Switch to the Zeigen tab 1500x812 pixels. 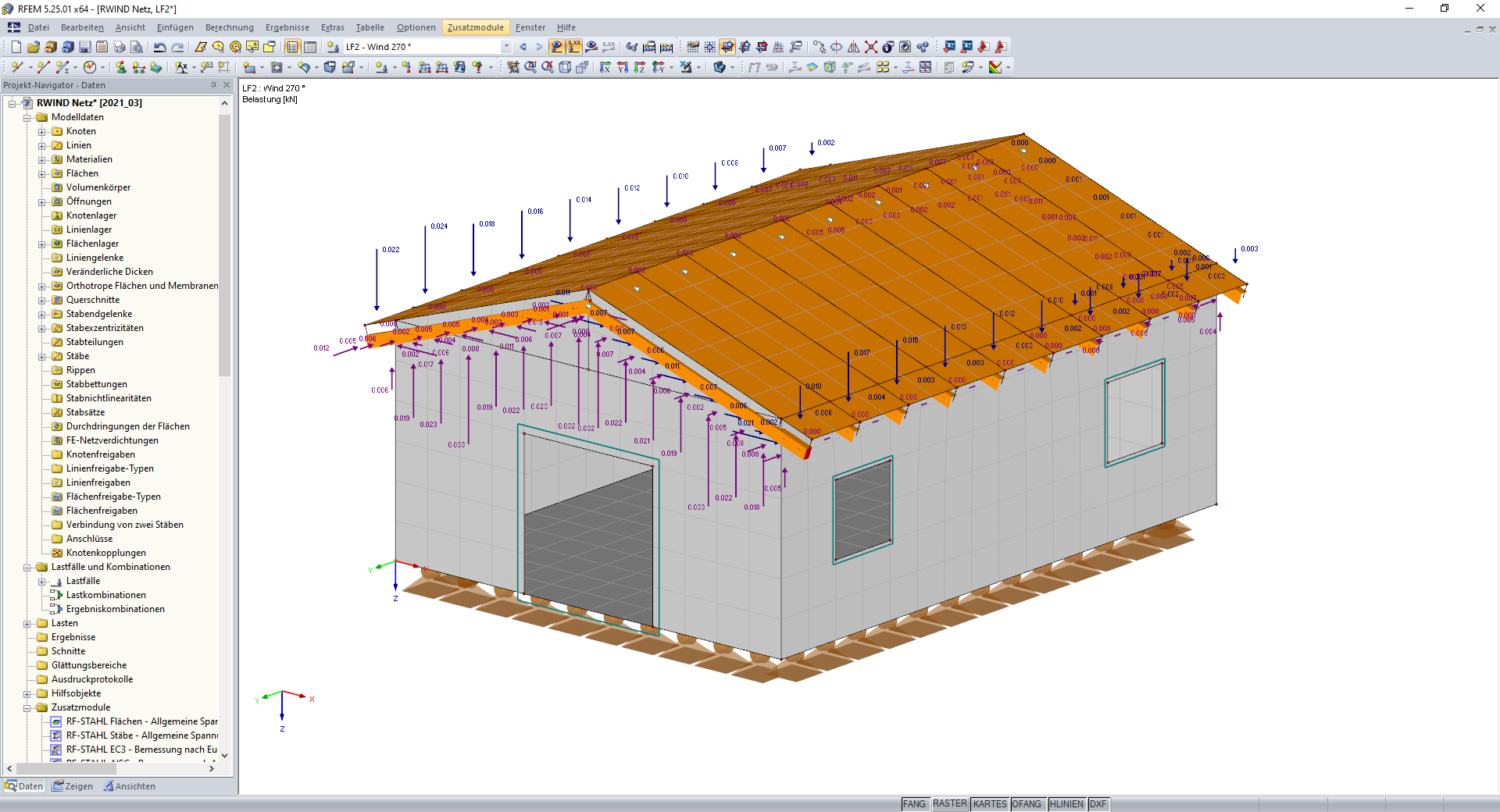point(73,786)
